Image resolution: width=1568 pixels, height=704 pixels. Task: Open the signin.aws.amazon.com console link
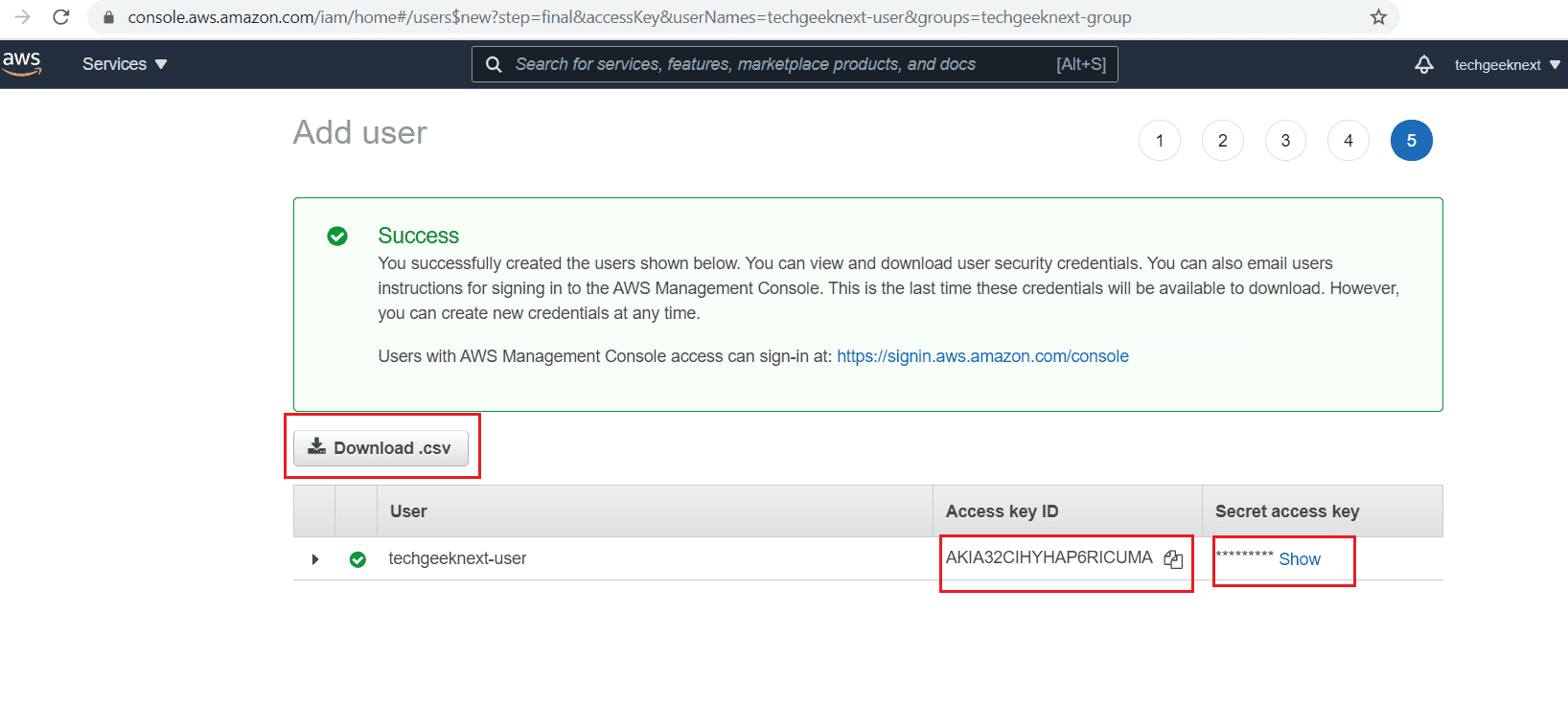(x=982, y=356)
